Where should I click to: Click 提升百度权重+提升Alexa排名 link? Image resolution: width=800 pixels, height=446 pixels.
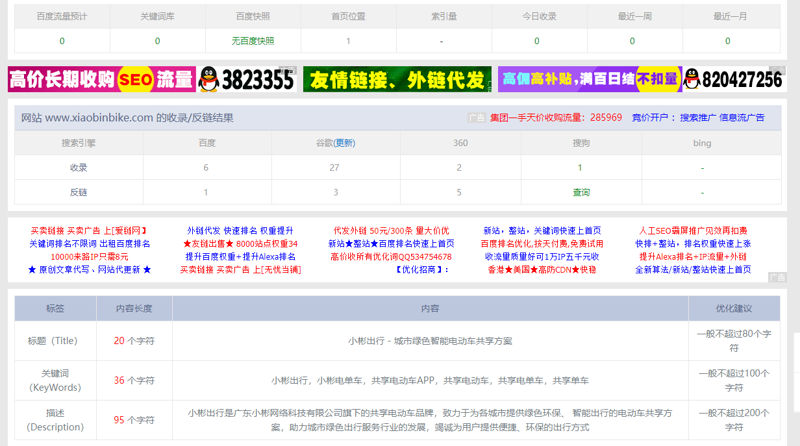[240, 257]
